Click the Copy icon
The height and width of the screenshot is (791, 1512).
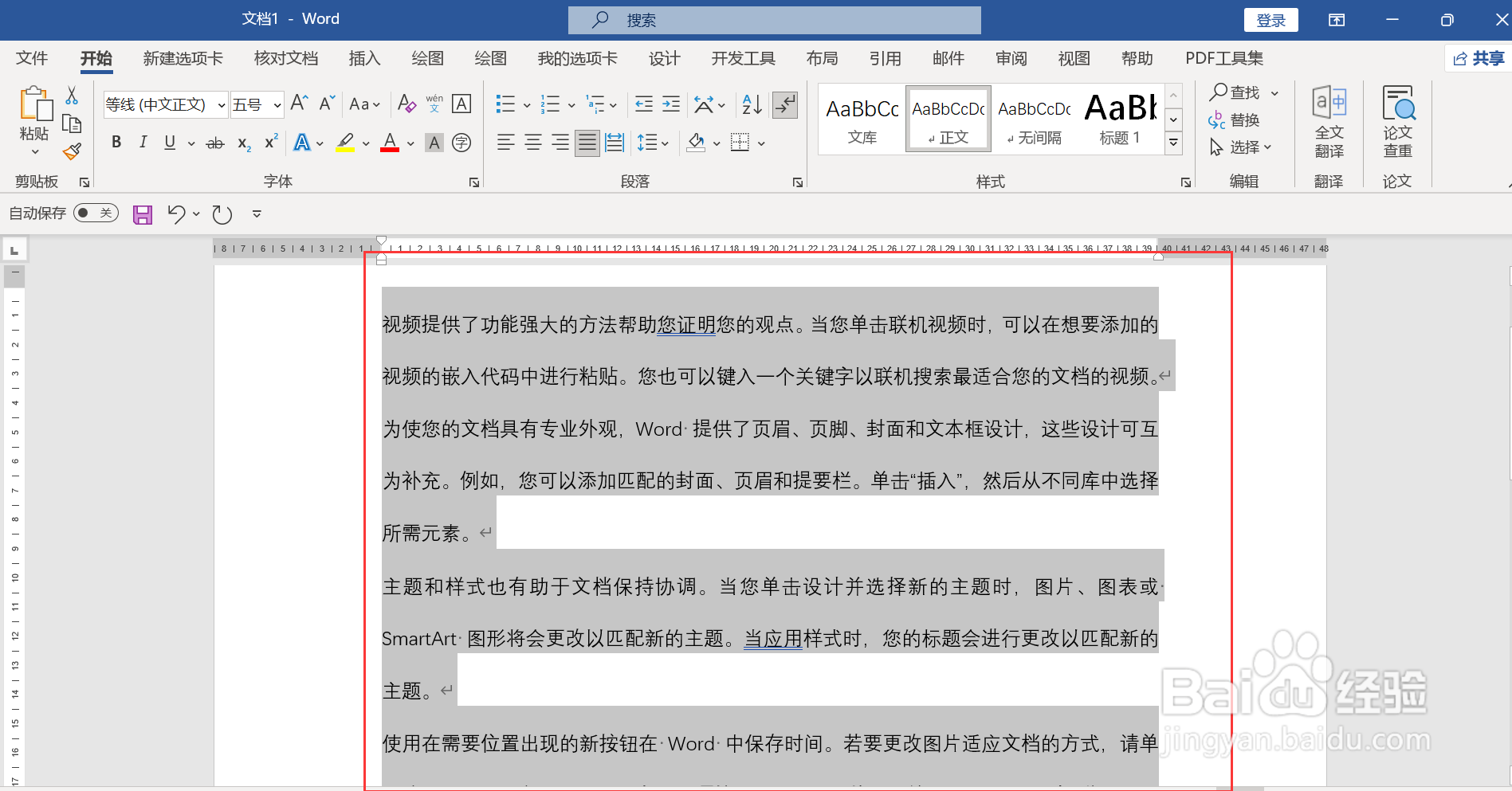[x=72, y=123]
